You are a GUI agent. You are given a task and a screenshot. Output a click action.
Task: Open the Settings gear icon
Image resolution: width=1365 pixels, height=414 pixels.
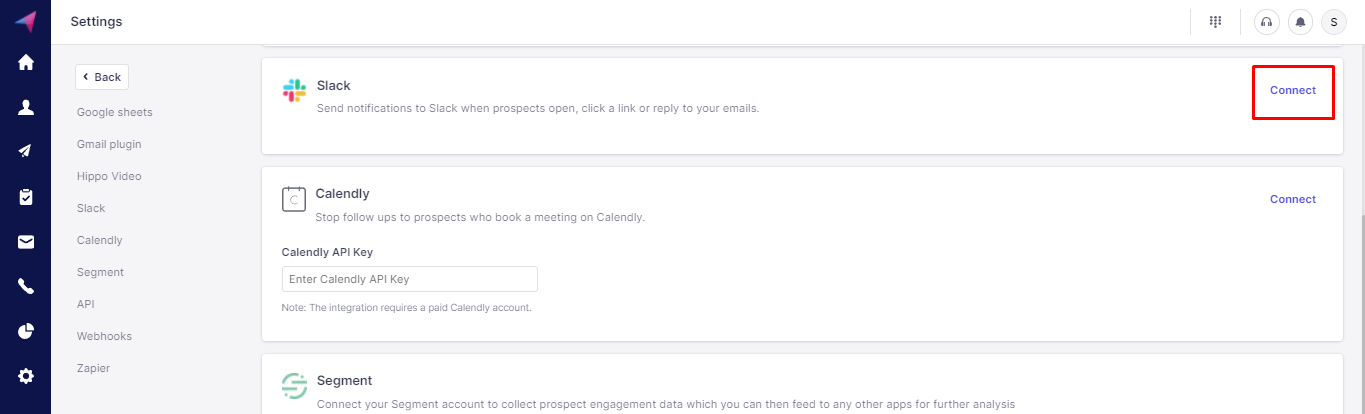[26, 376]
